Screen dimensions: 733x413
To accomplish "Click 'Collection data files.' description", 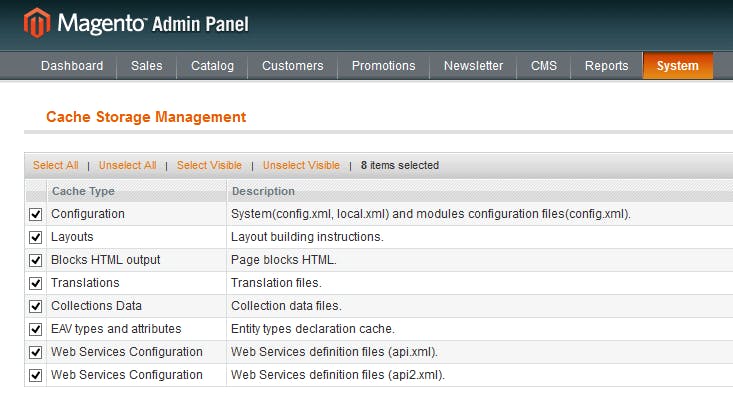I will [286, 305].
